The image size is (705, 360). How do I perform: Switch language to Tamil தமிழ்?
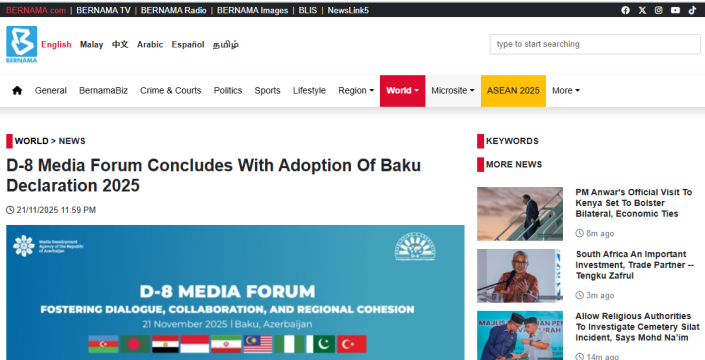coord(226,44)
